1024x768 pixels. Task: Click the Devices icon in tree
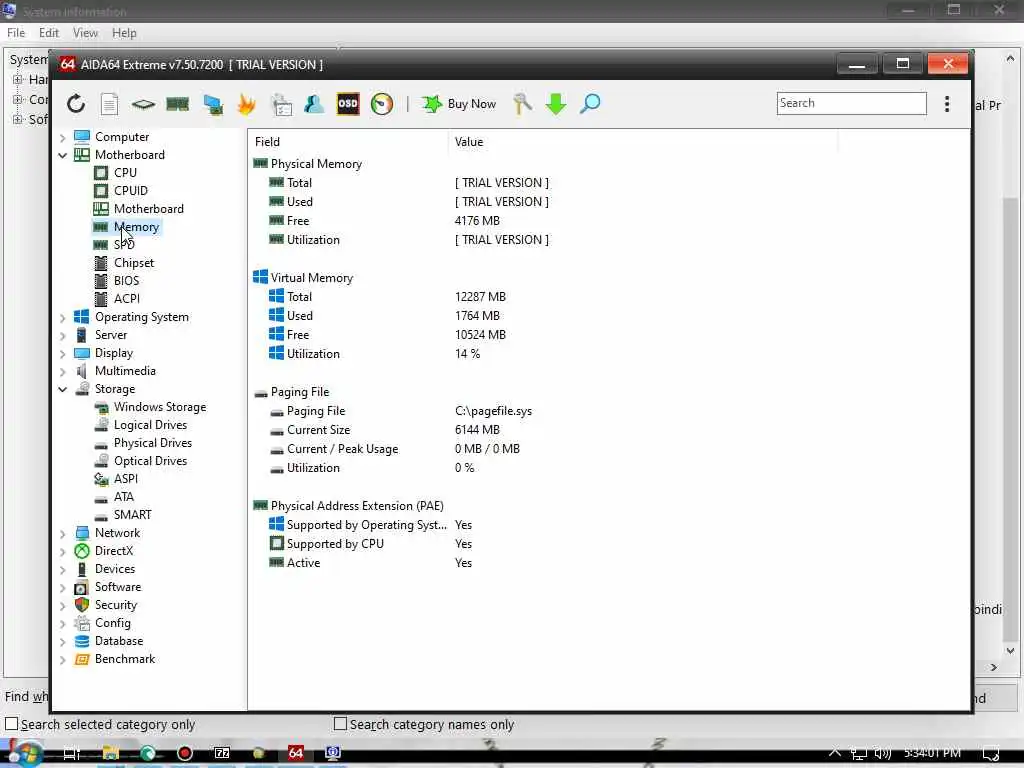(x=82, y=569)
